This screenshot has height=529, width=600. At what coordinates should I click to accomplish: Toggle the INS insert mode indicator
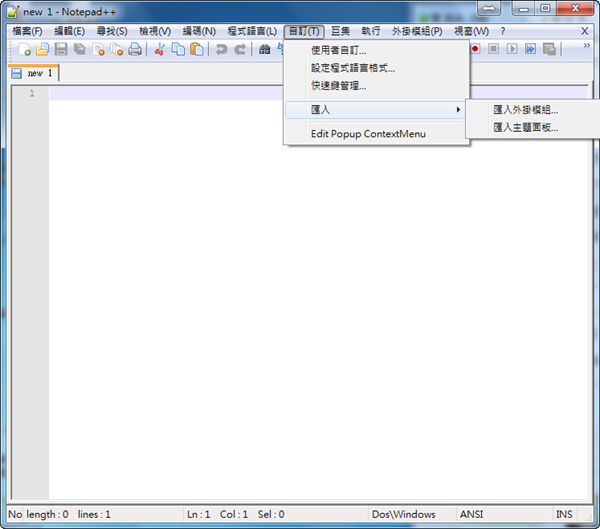[564, 514]
